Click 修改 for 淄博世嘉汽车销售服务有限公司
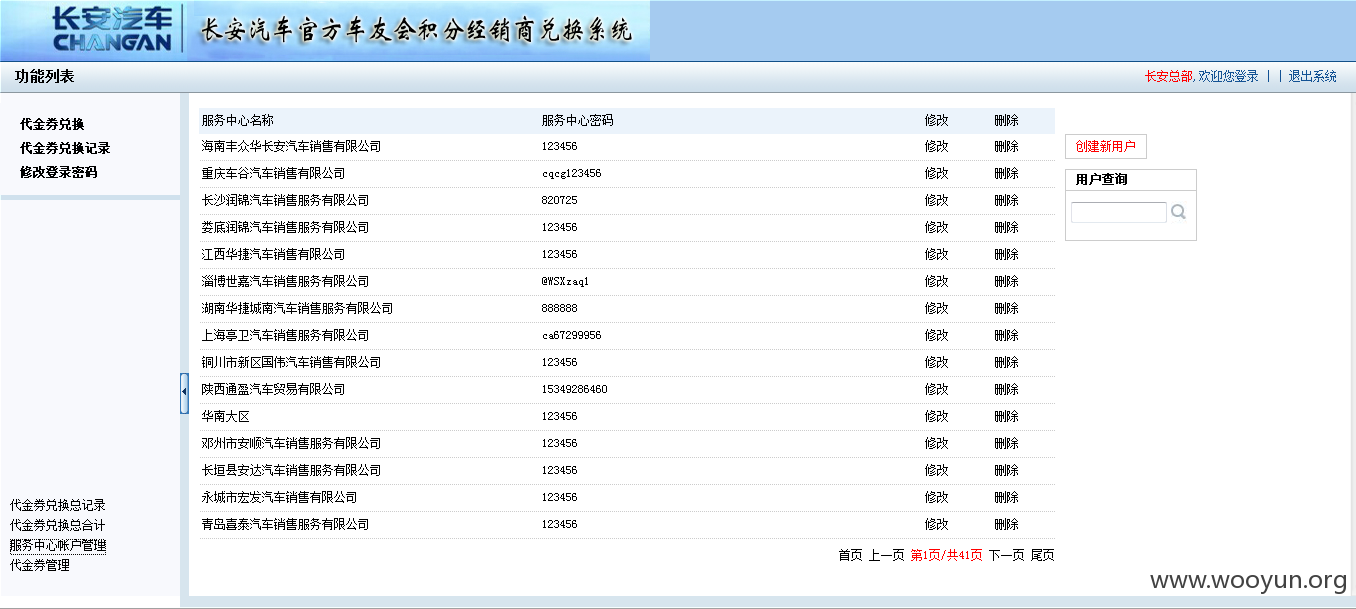 [x=936, y=281]
